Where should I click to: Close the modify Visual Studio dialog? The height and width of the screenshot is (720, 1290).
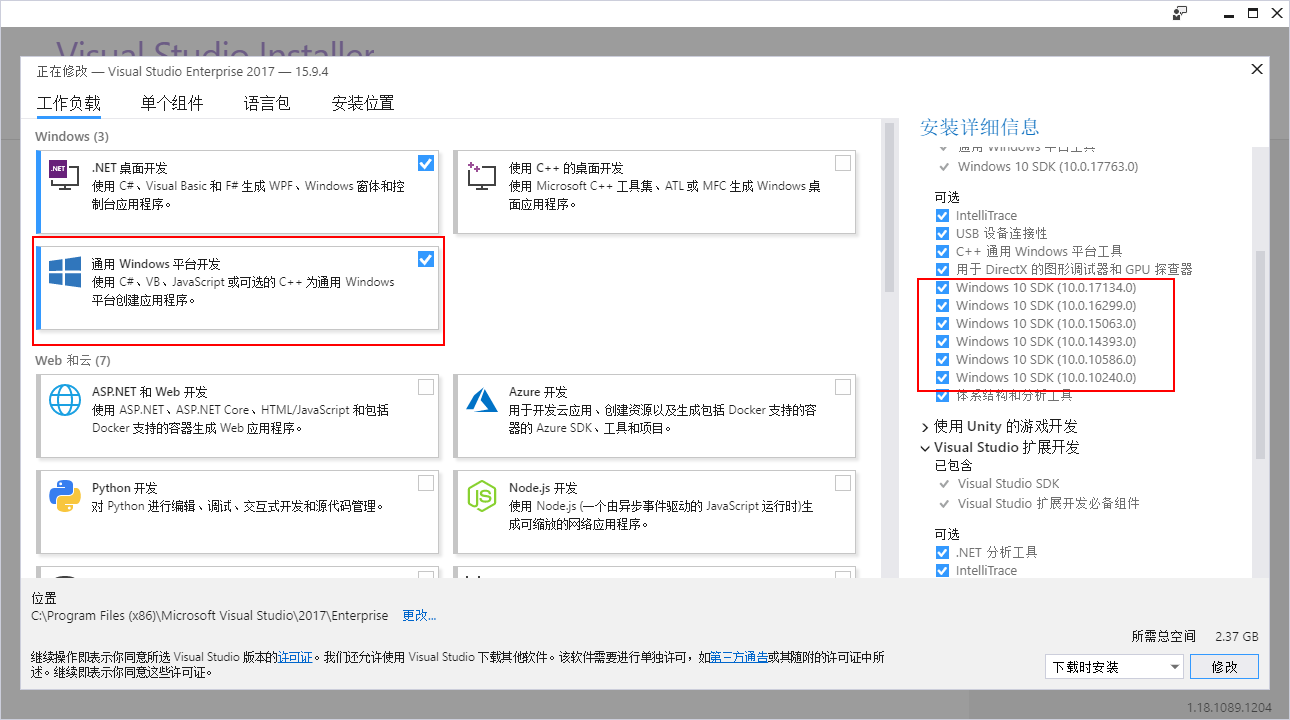click(x=1257, y=69)
